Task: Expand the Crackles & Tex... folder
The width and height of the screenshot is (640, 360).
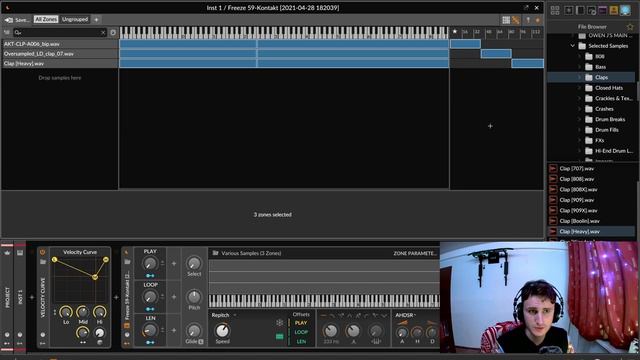Action: click(x=579, y=98)
